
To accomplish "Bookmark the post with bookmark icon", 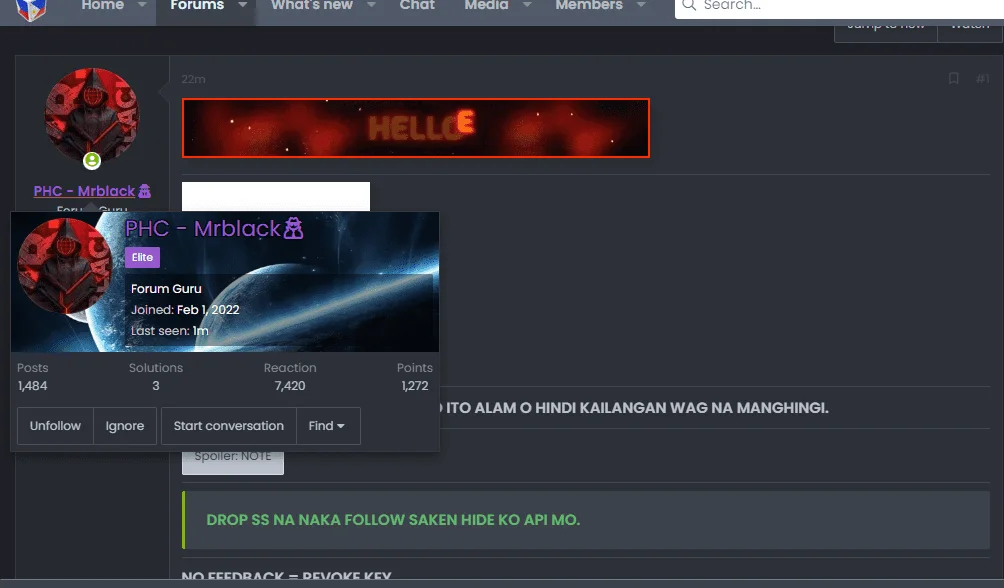I will [x=953, y=79].
